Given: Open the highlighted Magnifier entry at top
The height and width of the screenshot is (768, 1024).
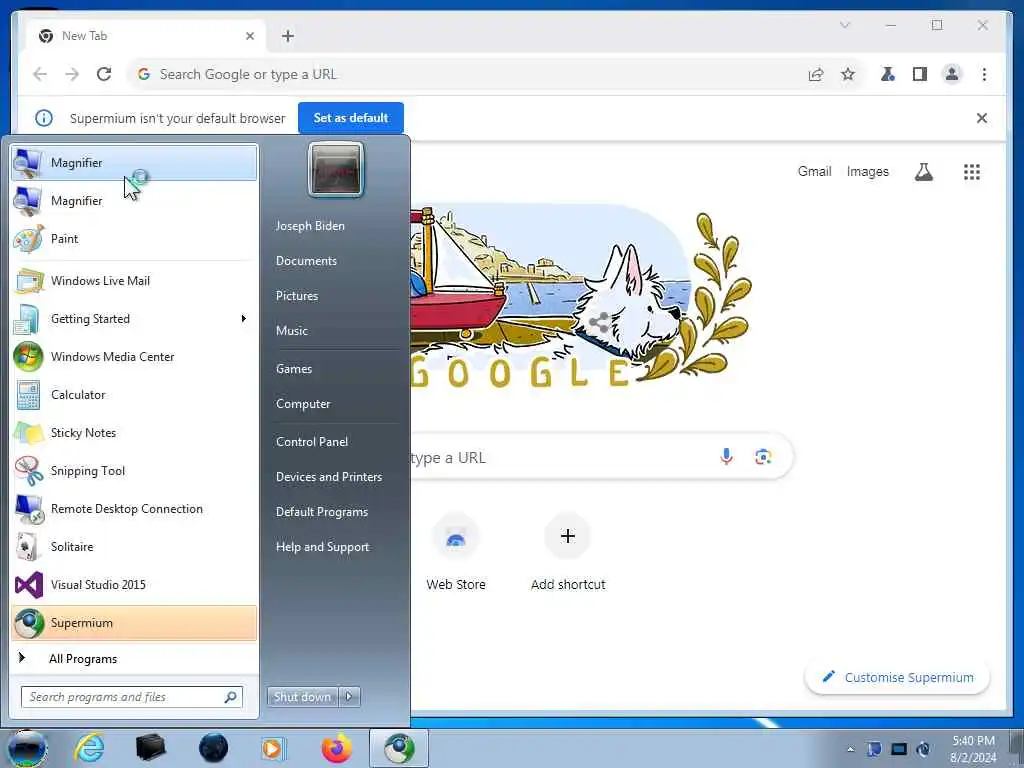Looking at the screenshot, I should [x=134, y=163].
